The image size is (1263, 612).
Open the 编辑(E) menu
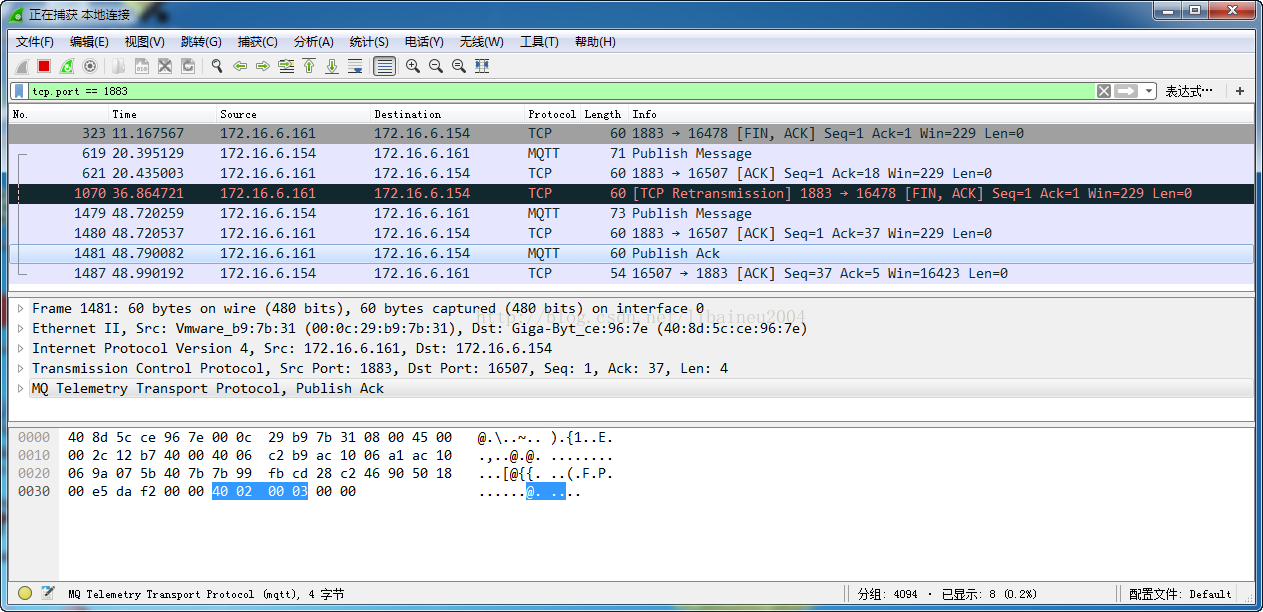pos(89,42)
